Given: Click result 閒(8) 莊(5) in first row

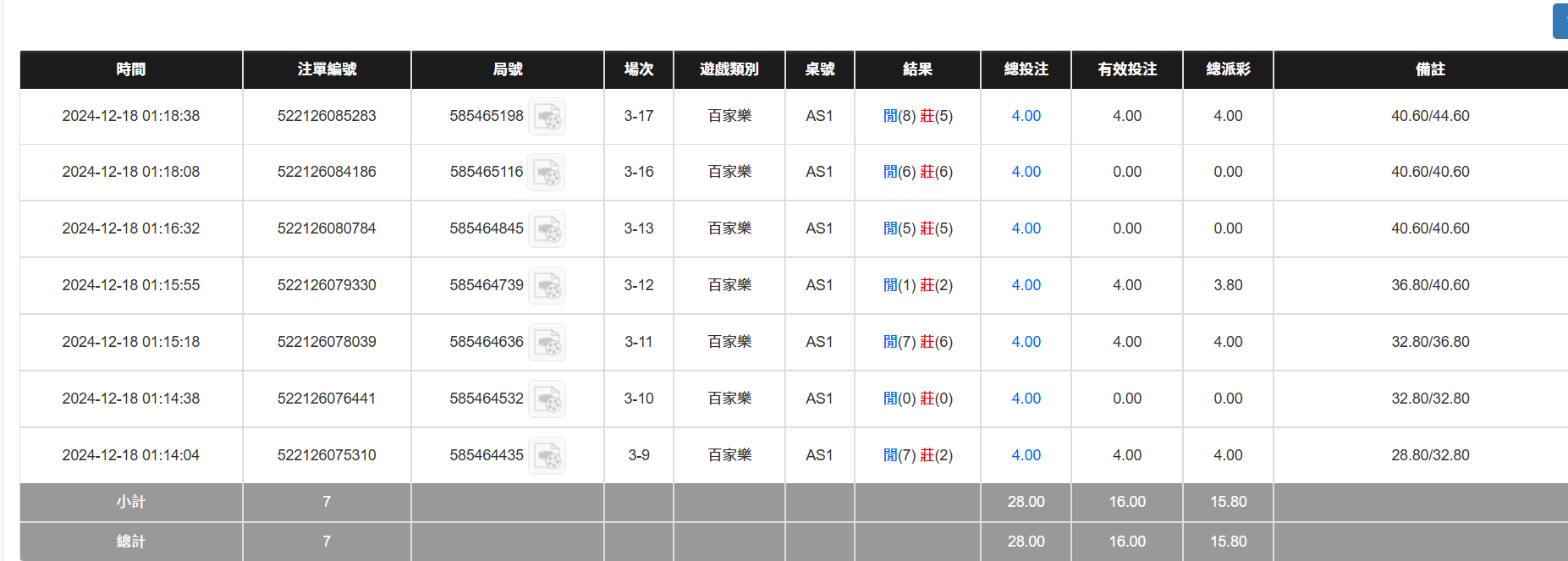Looking at the screenshot, I should (x=917, y=116).
